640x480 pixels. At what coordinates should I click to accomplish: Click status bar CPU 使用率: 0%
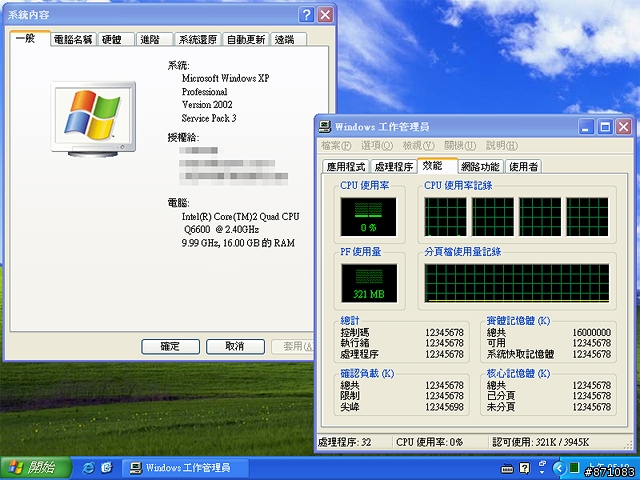(429, 442)
